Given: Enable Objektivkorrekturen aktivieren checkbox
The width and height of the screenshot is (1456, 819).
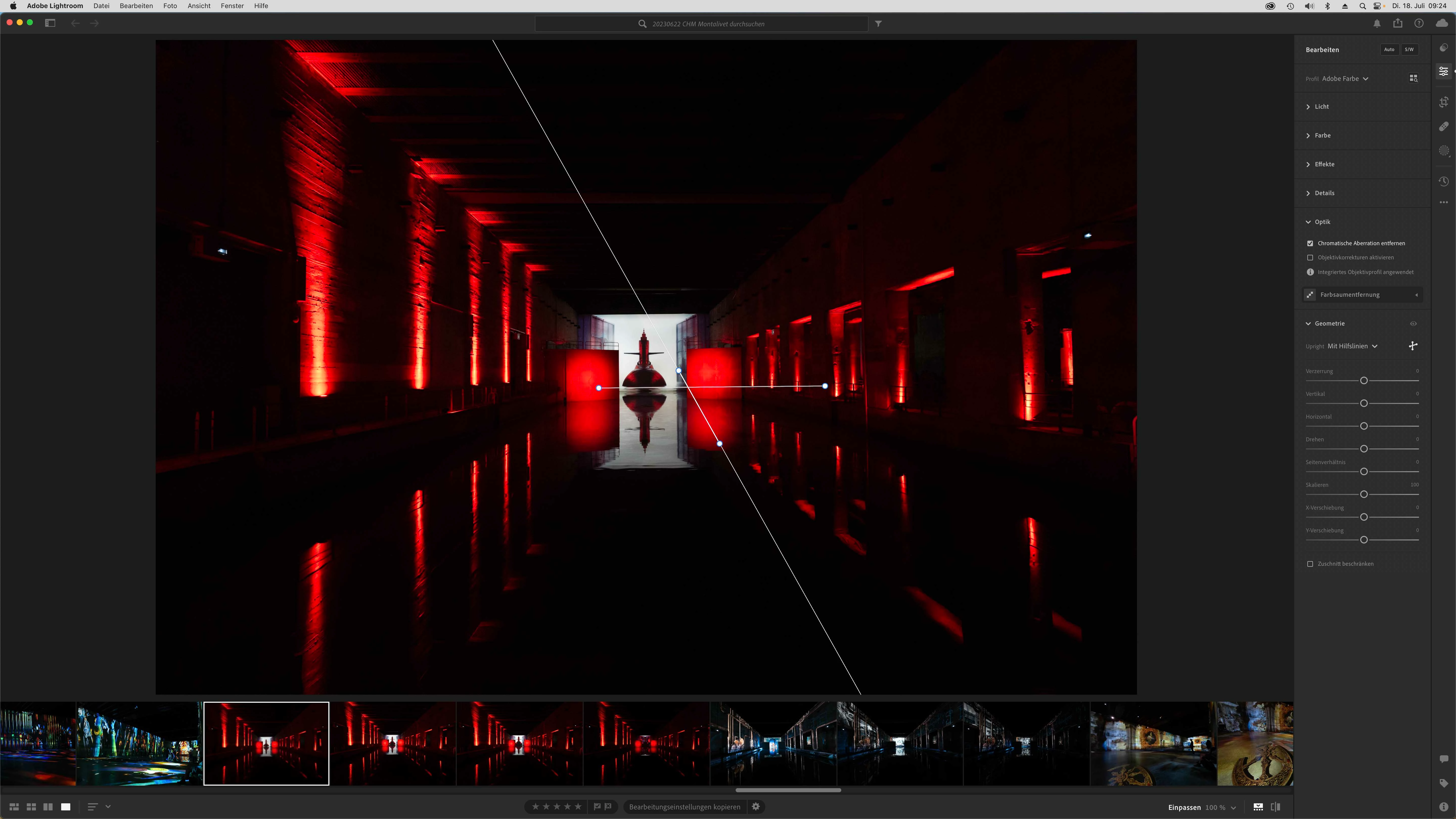Looking at the screenshot, I should pos(1310,258).
